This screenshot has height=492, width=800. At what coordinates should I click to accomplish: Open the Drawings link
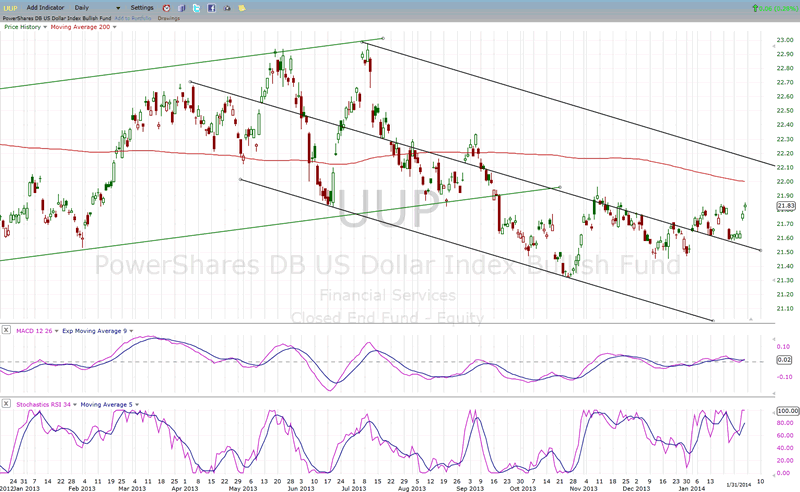(x=168, y=18)
